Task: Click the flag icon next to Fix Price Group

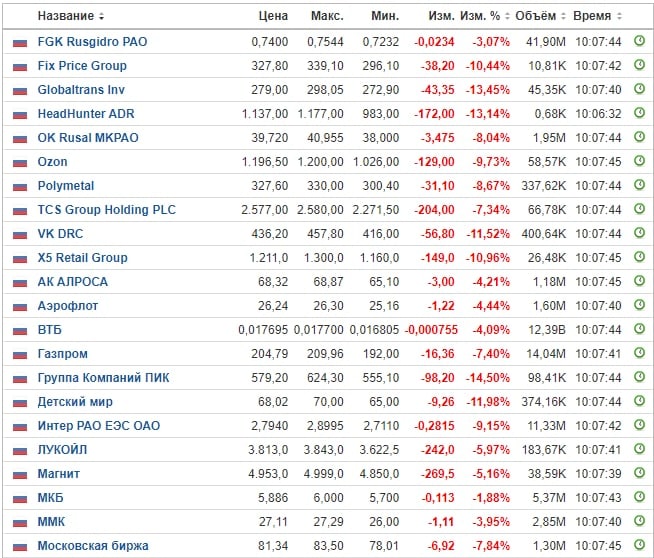Action: pyautogui.click(x=20, y=66)
